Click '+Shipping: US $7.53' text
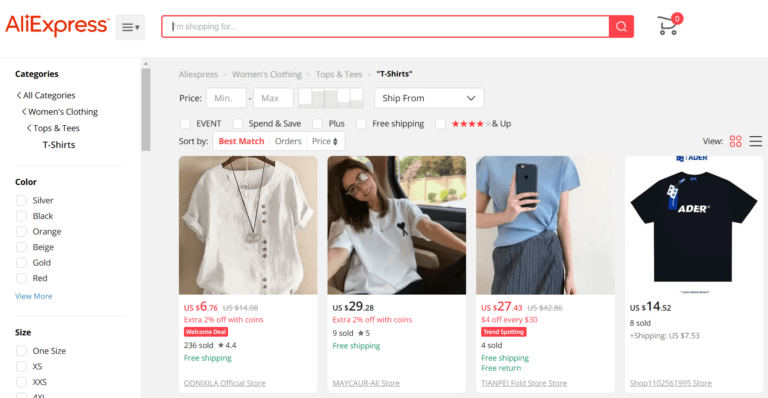The image size is (768, 398). (x=664, y=336)
